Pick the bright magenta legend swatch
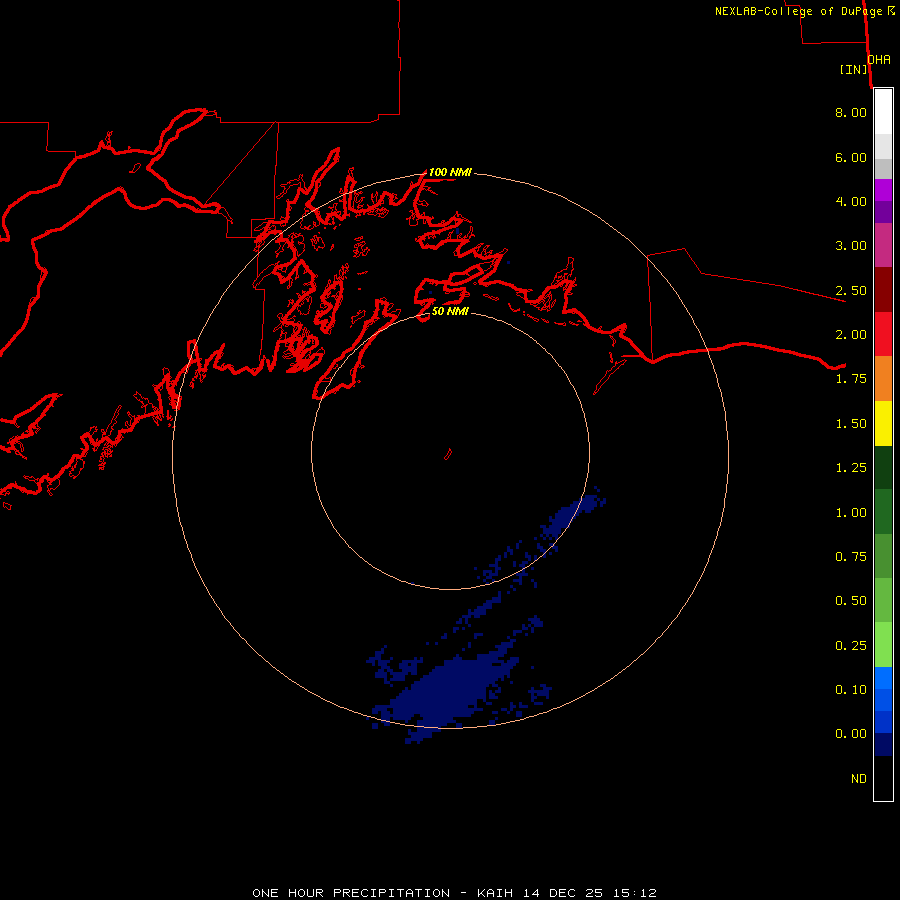The image size is (900, 900). pyautogui.click(x=883, y=190)
